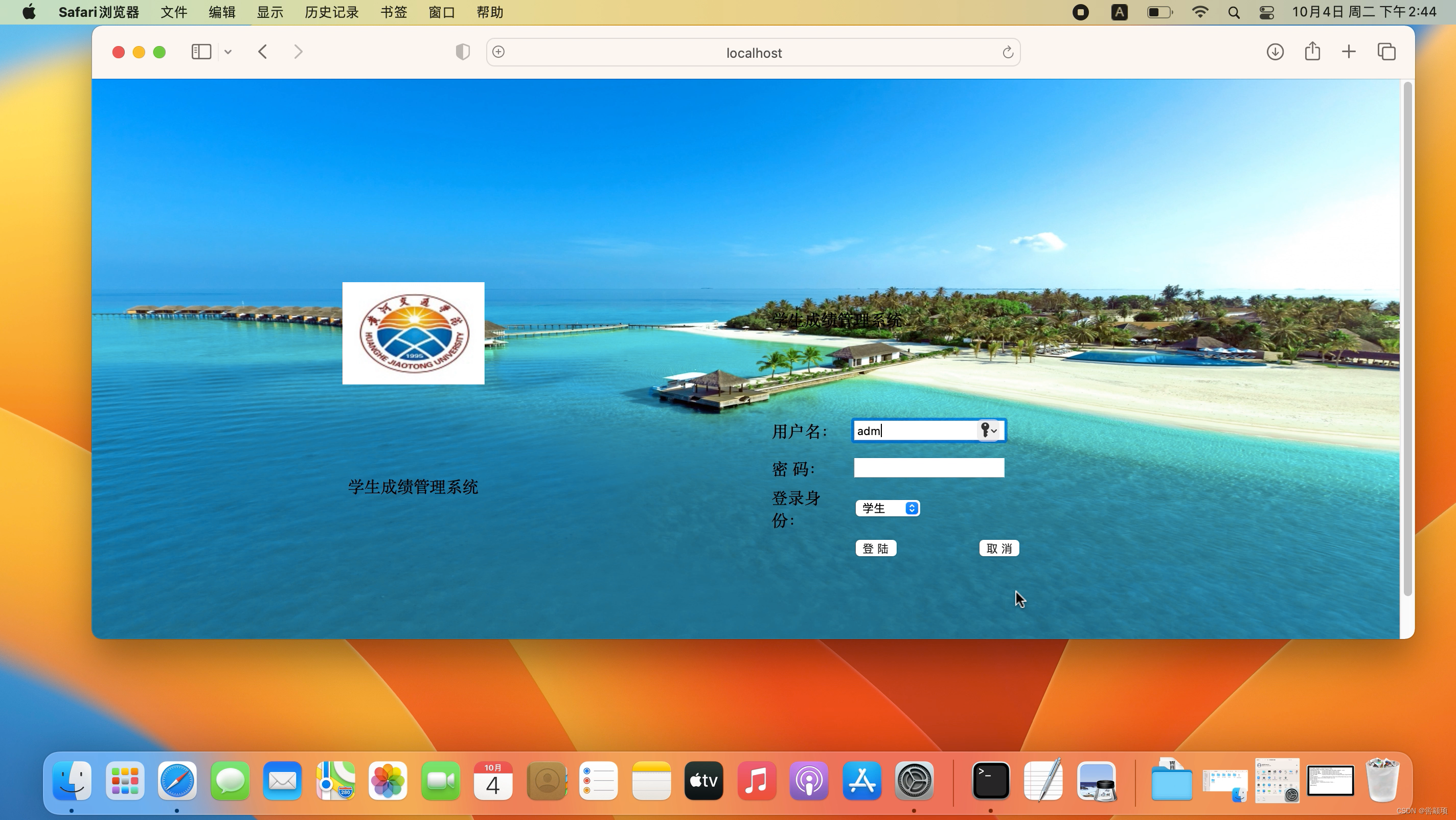Open the battery status menu

click(x=1160, y=12)
